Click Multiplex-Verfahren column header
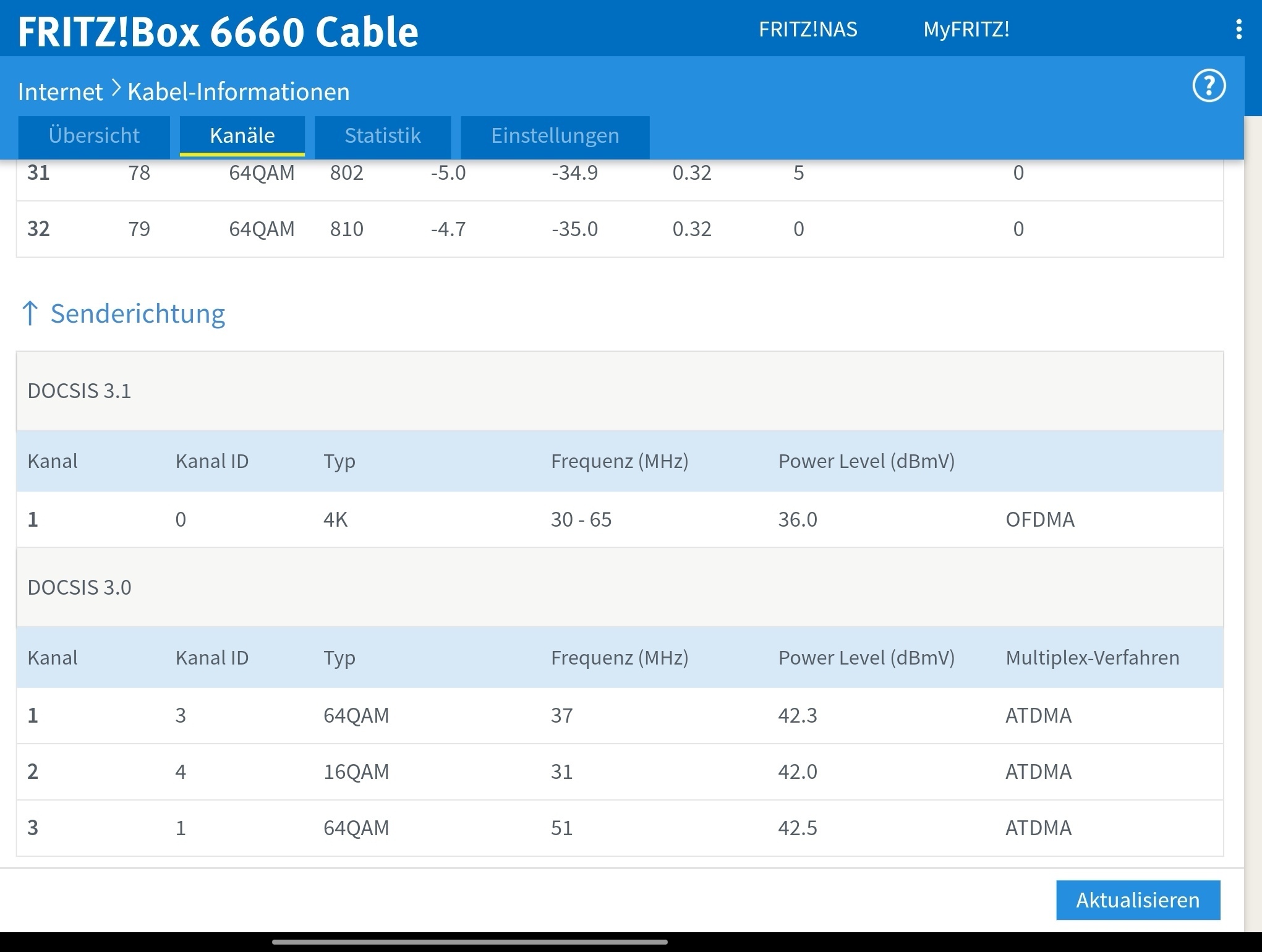 (1093, 657)
